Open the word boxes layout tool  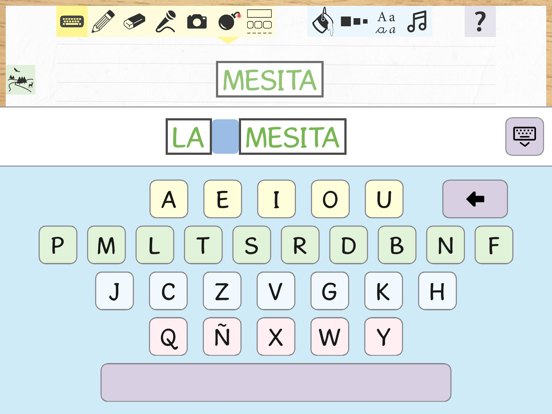(x=259, y=21)
